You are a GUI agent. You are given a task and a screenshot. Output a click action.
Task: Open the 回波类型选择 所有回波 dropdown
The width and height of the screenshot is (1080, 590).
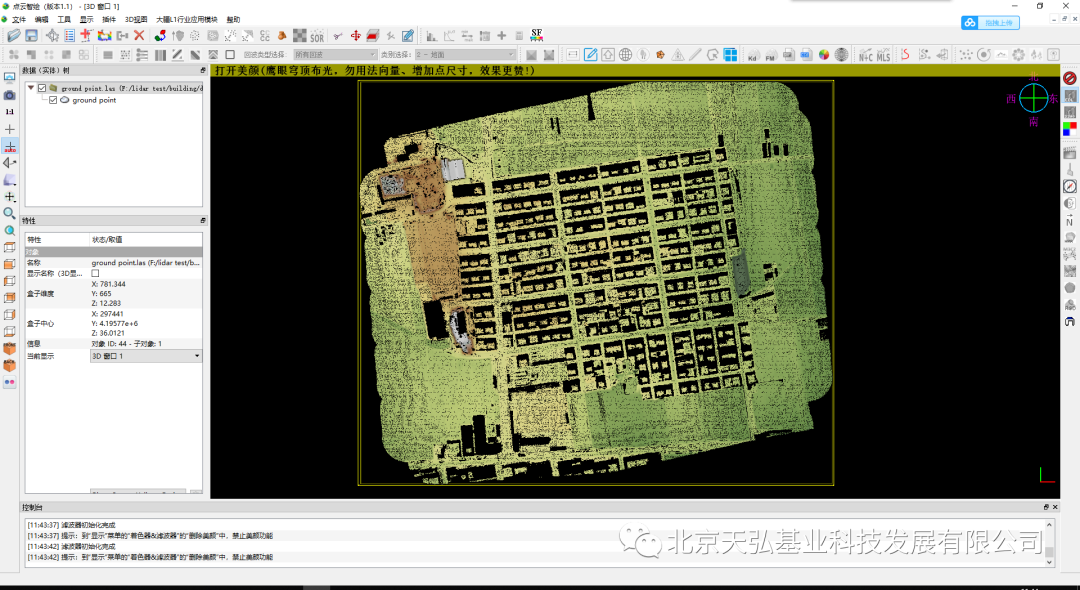coord(335,54)
